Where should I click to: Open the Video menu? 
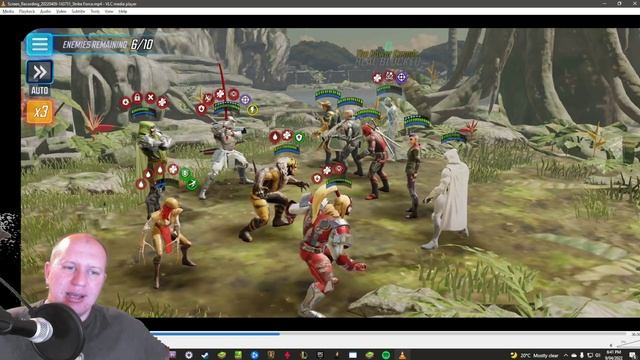point(61,11)
